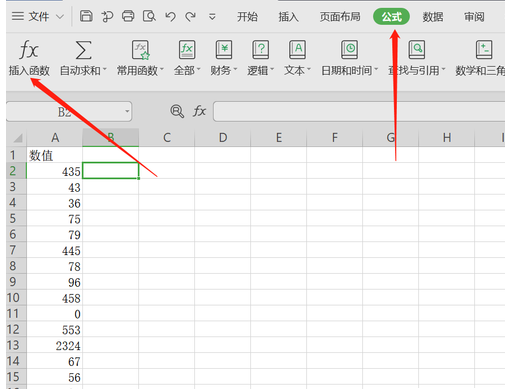
Task: Open 全部 functions category
Action: pos(187,58)
